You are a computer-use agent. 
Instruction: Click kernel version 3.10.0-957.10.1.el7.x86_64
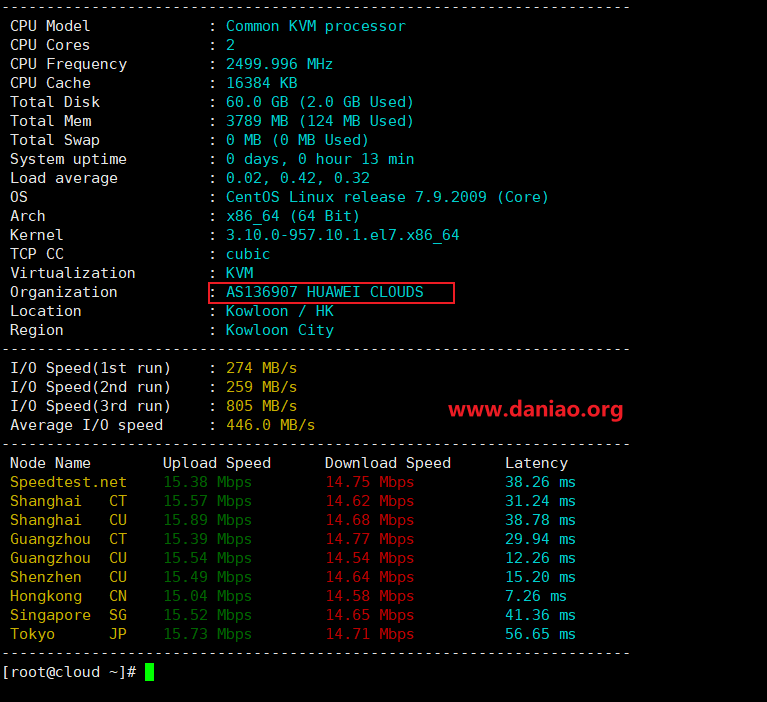(x=342, y=235)
